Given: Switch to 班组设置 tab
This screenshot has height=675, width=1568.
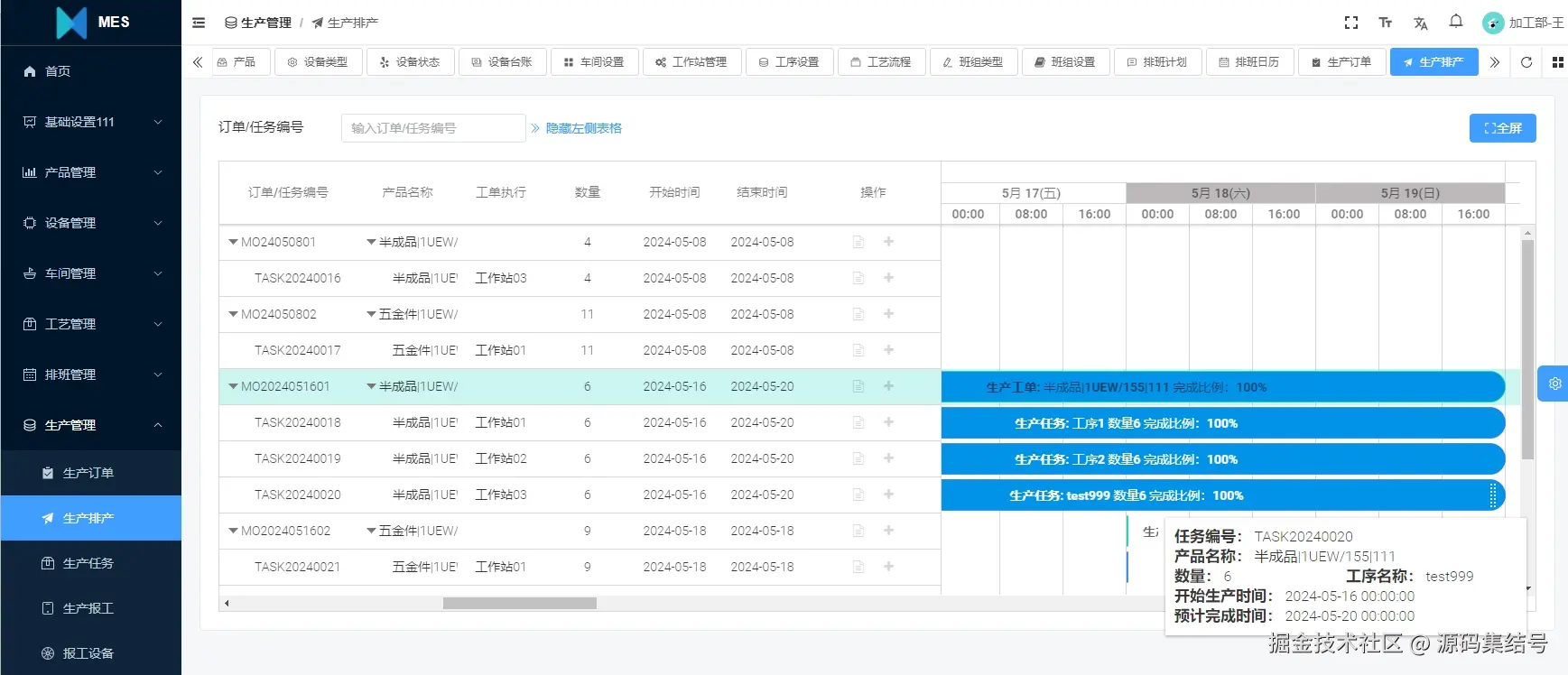Looking at the screenshot, I should click(1065, 62).
